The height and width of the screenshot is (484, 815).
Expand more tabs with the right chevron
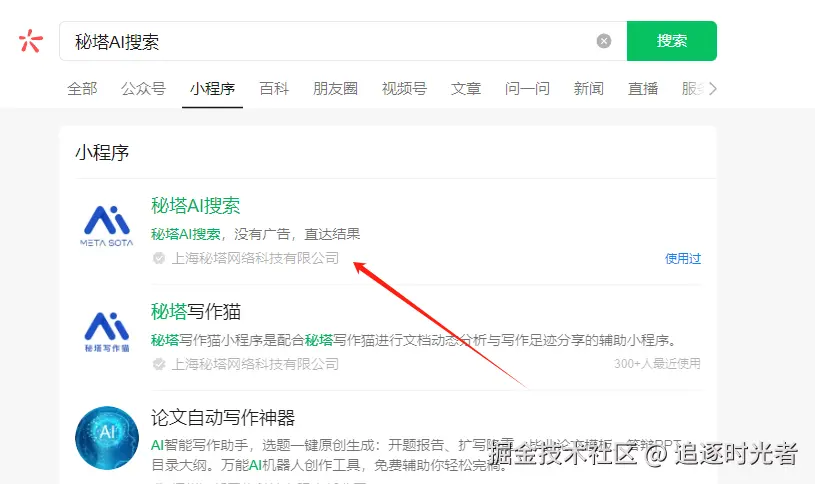713,88
